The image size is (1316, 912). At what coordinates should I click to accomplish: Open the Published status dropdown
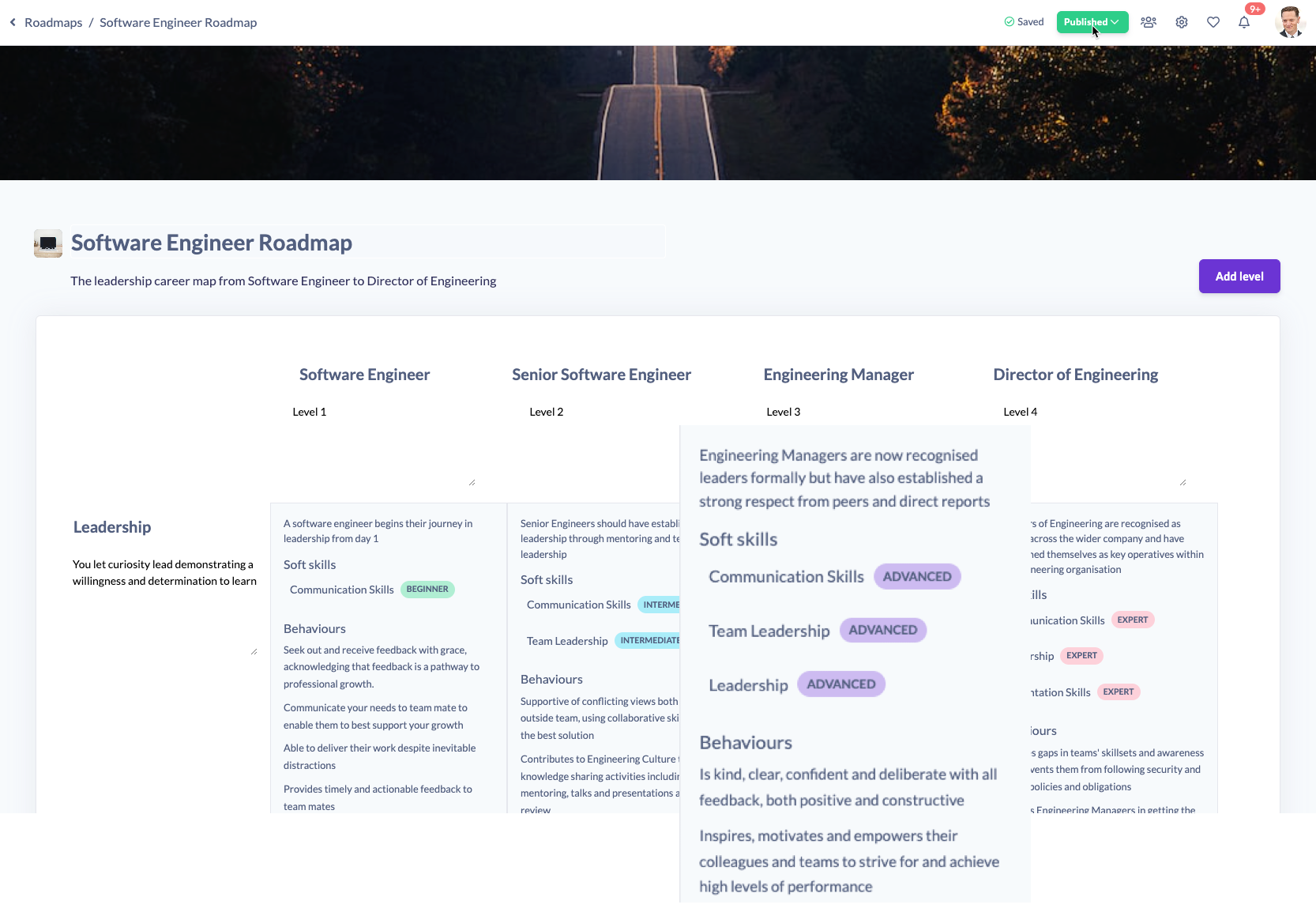1092,21
